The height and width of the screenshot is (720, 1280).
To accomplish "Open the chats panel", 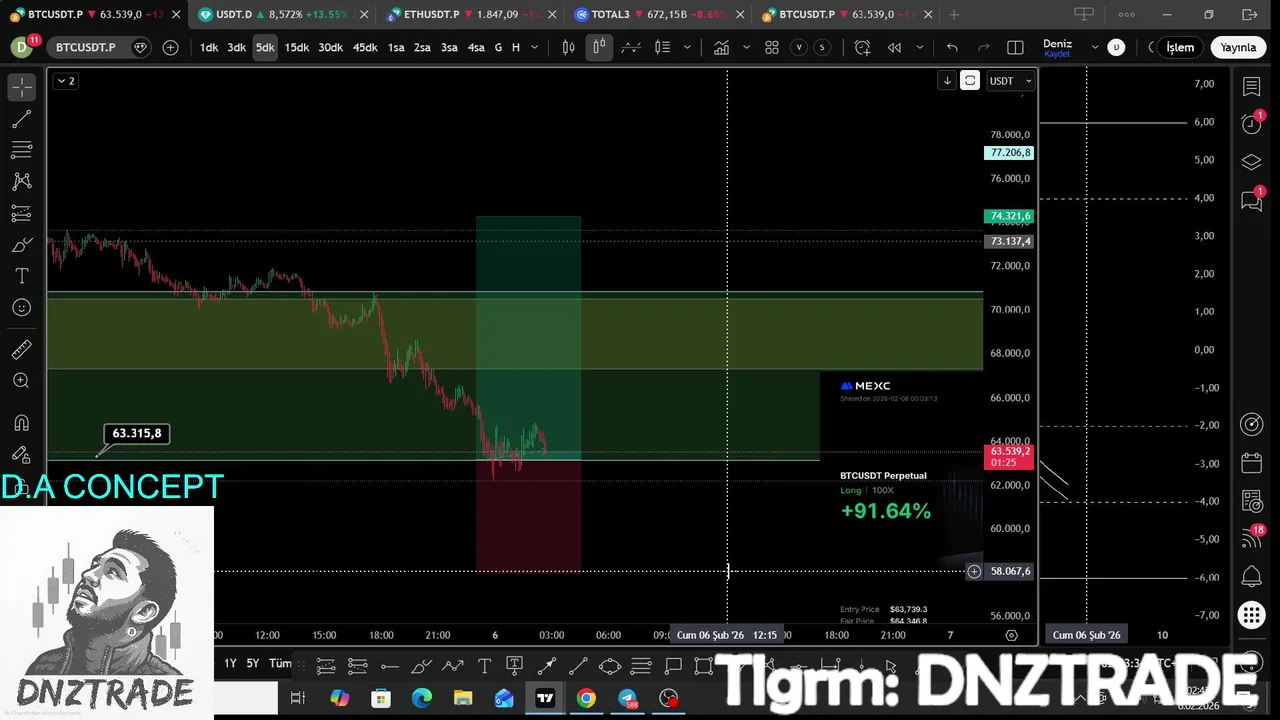I will click(x=1251, y=200).
